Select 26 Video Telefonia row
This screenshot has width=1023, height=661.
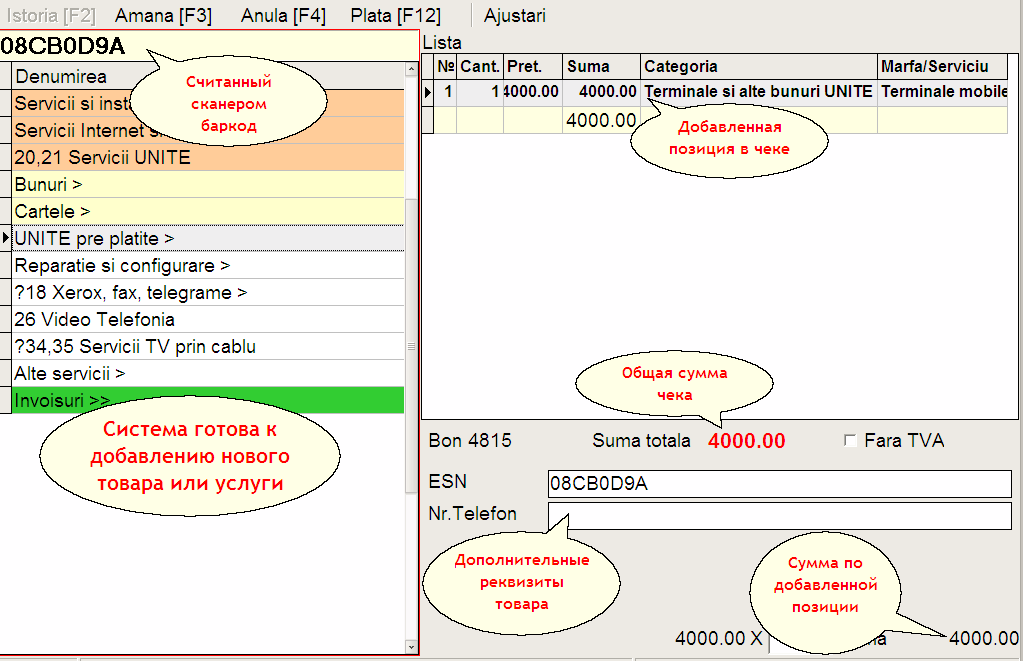click(x=208, y=320)
